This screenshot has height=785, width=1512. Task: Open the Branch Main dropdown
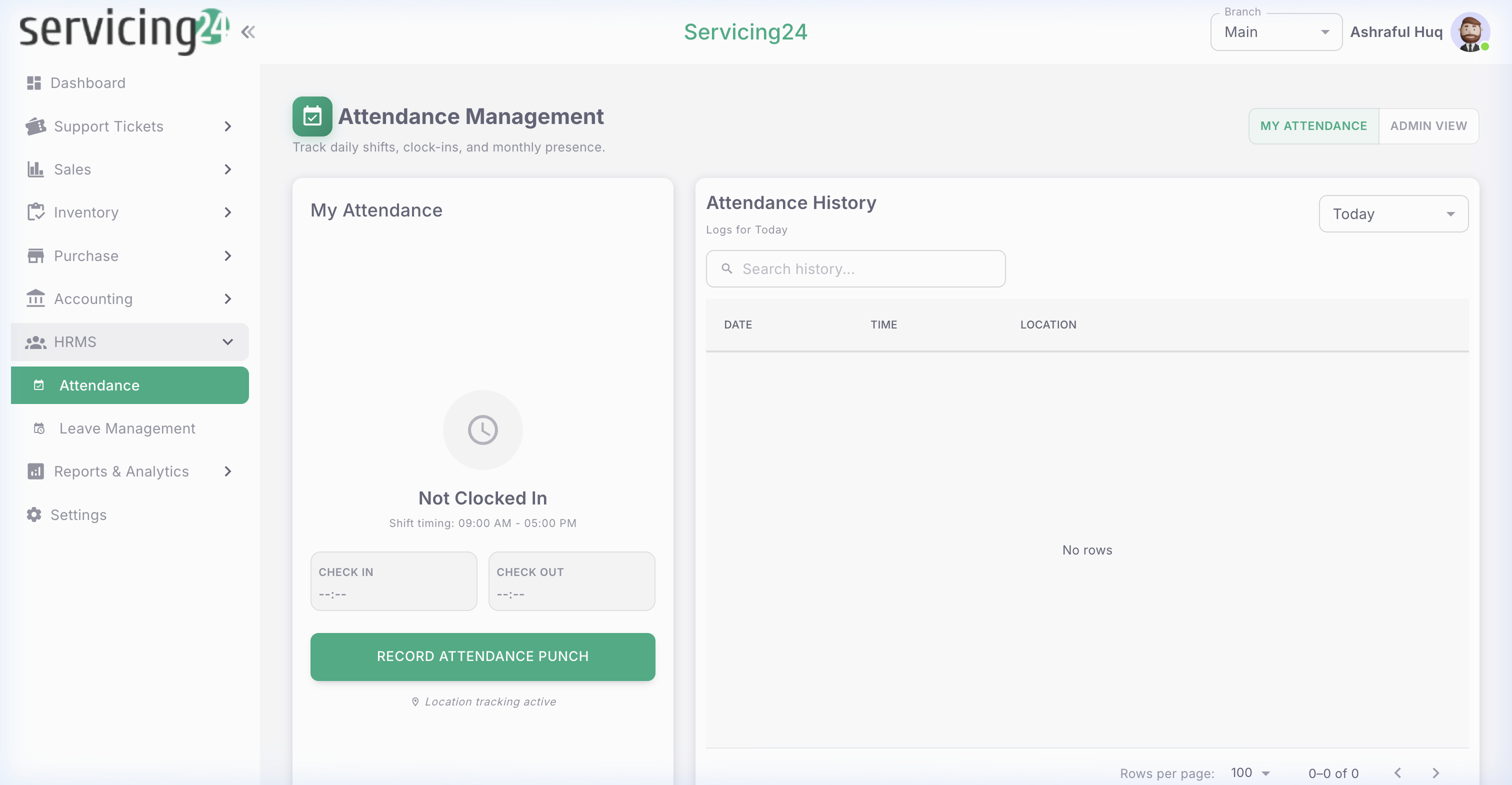1276,31
